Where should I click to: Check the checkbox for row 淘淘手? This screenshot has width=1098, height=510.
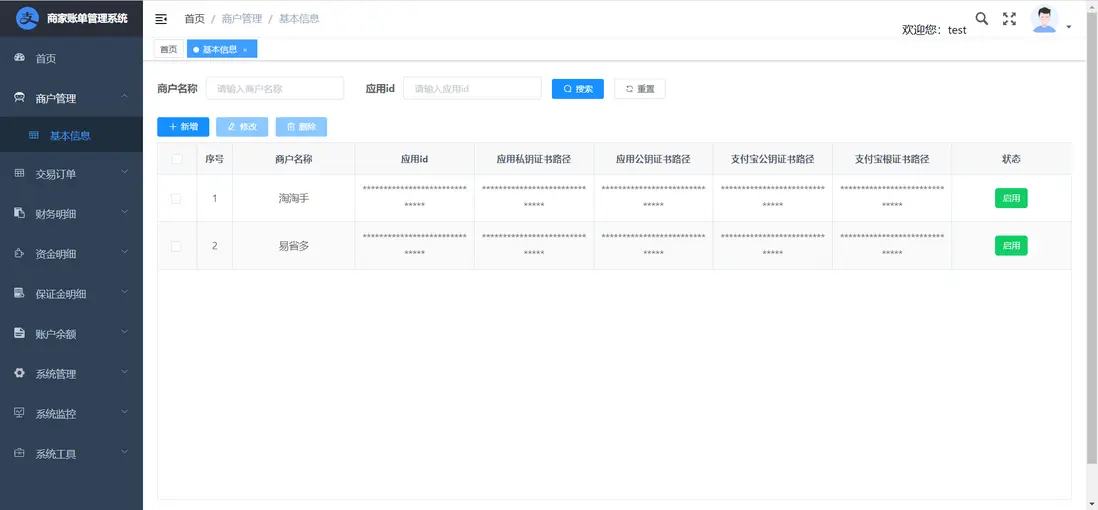point(176,198)
